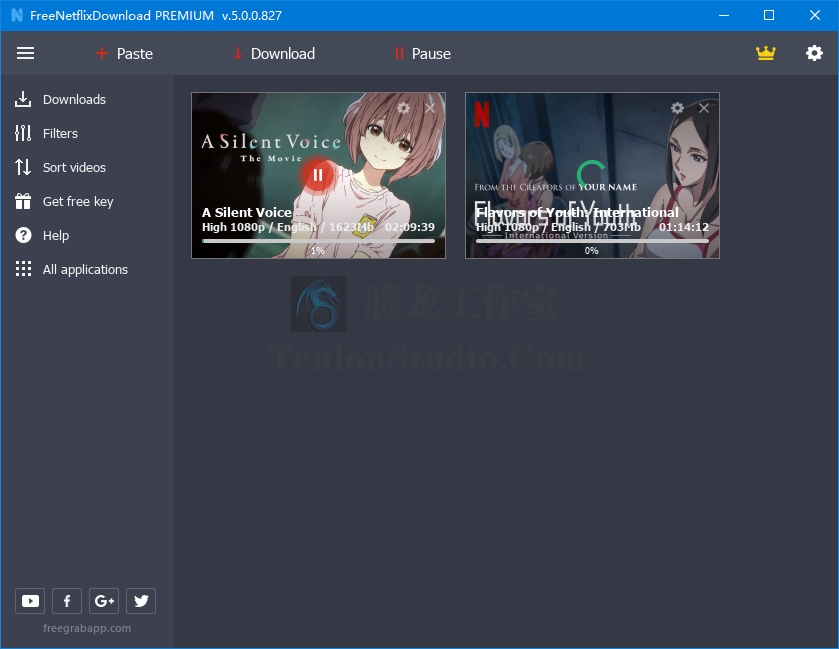839x649 pixels.
Task: Open the Downloads section
Action: click(74, 100)
